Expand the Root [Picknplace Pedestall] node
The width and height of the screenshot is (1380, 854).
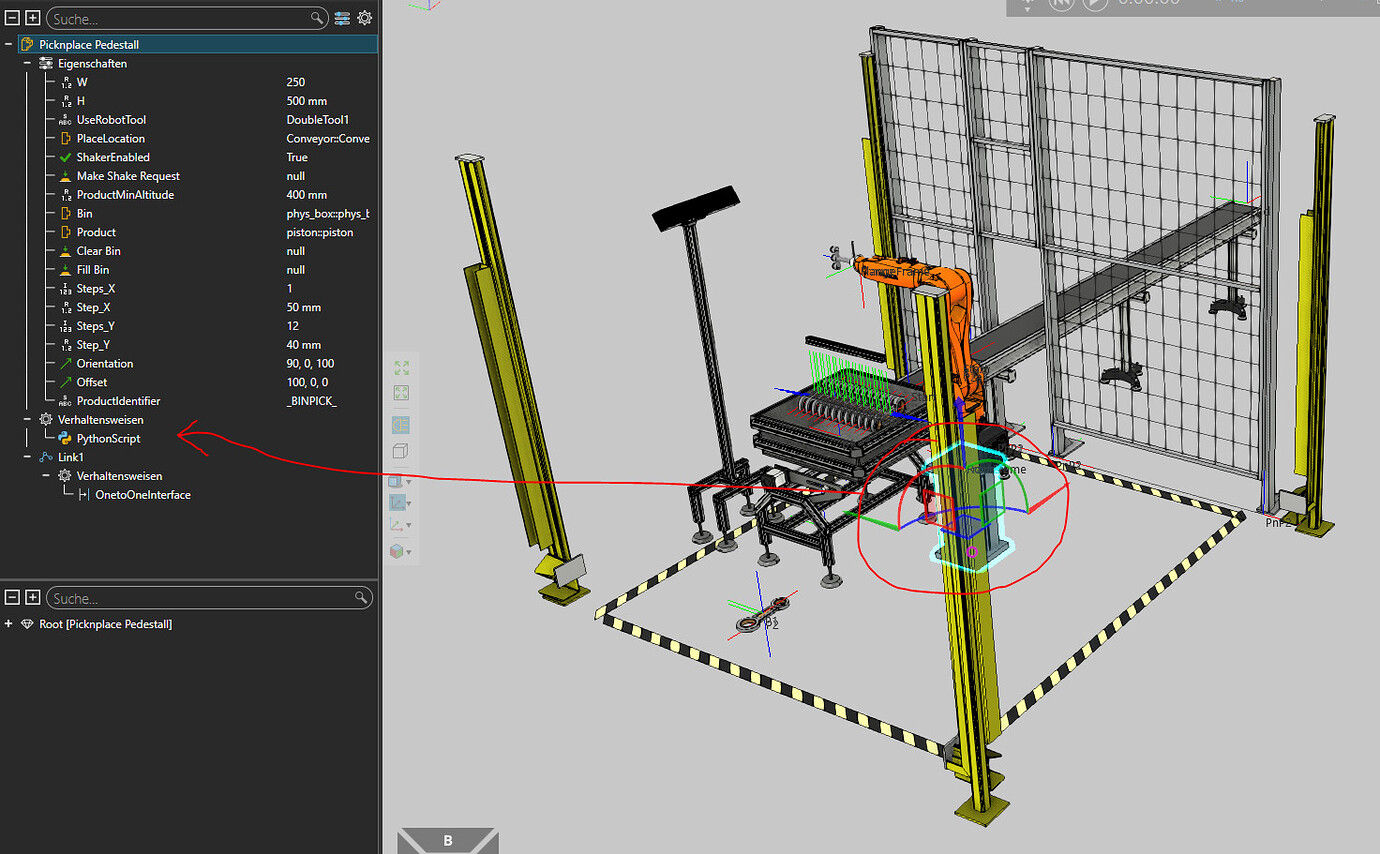coord(9,624)
